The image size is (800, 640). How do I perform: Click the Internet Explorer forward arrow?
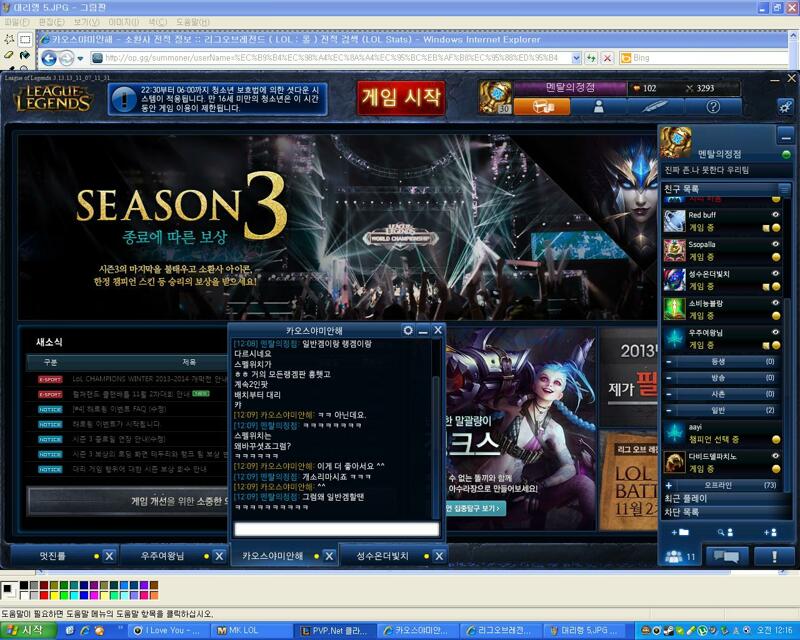click(66, 59)
